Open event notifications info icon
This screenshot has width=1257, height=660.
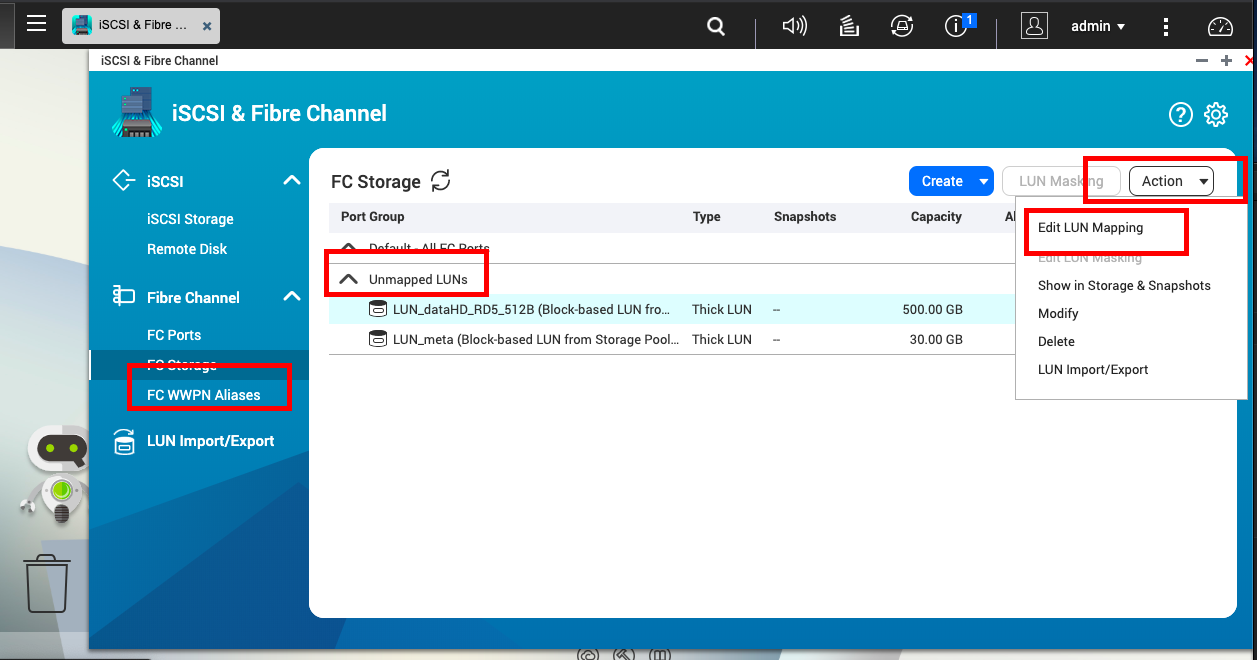pos(958,26)
